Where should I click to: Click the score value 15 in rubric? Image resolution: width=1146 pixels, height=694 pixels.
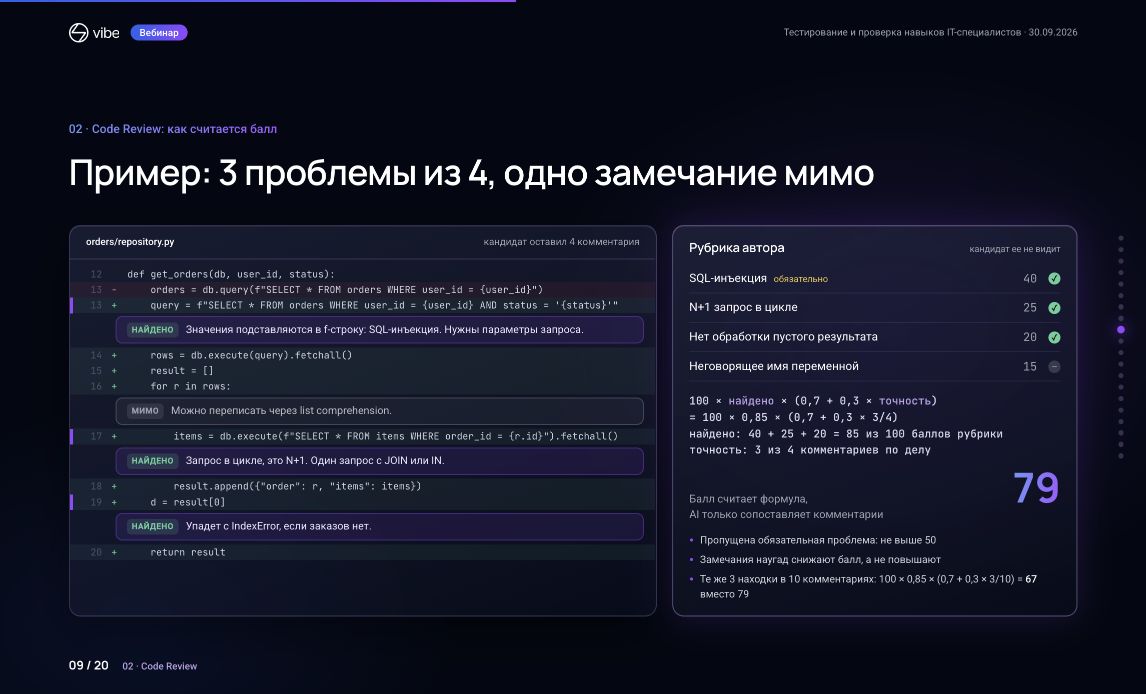1030,367
